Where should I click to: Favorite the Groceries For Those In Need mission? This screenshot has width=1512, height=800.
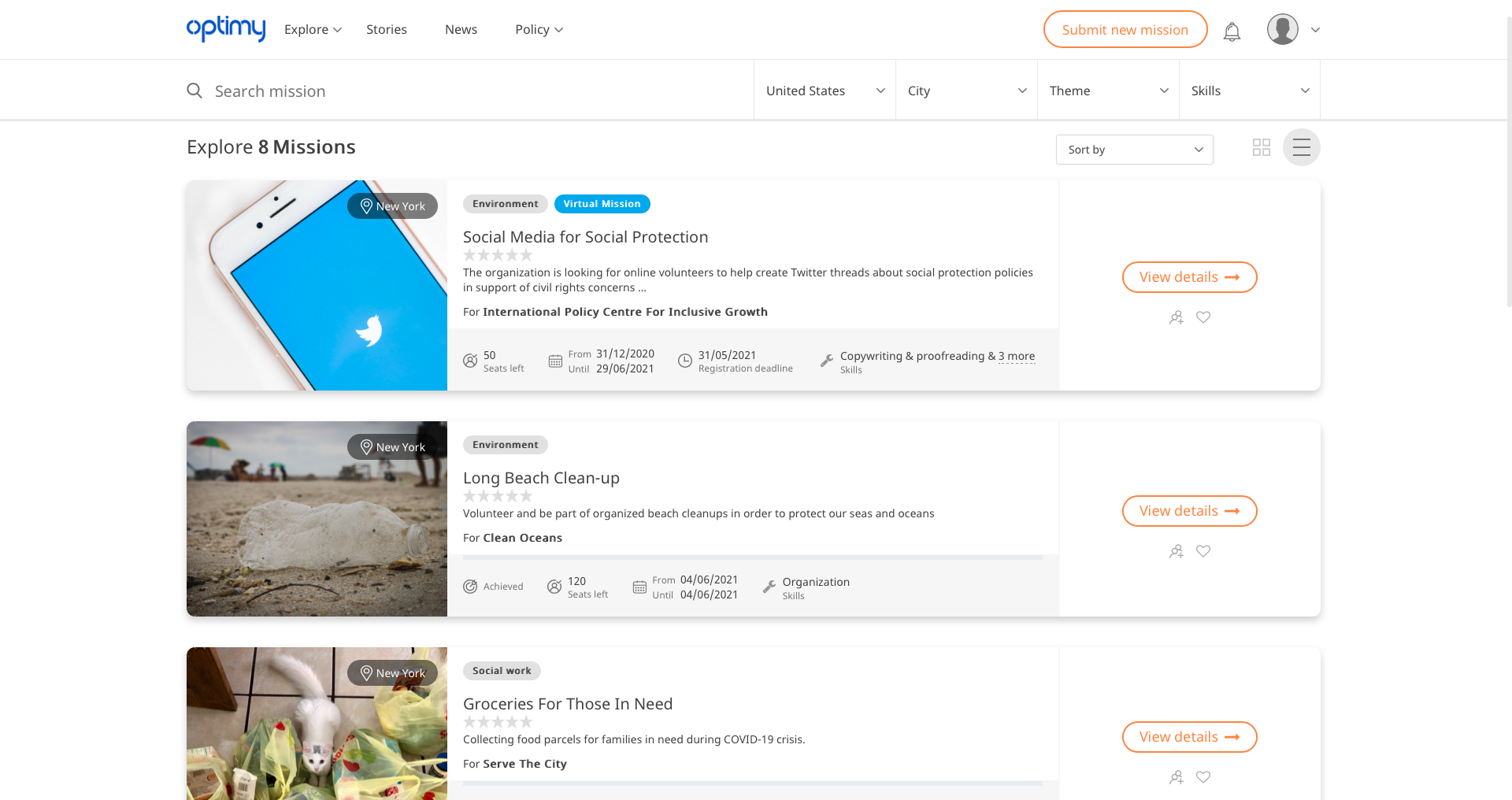[1203, 777]
